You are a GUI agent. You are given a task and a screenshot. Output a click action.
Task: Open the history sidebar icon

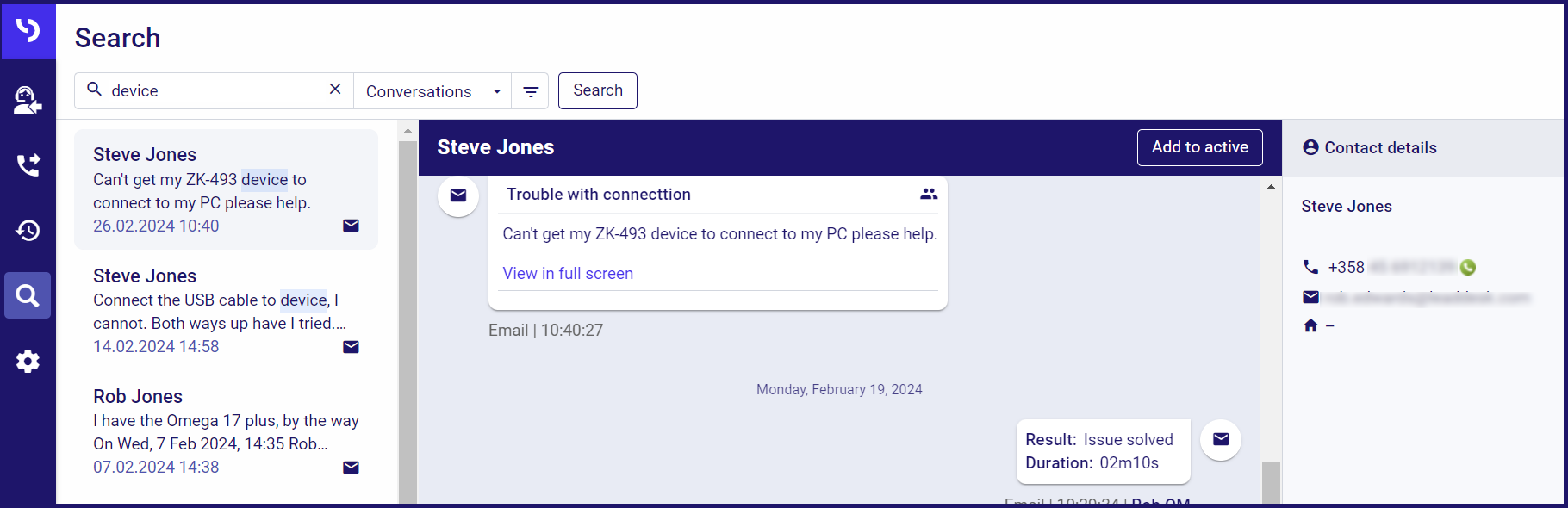tap(28, 230)
